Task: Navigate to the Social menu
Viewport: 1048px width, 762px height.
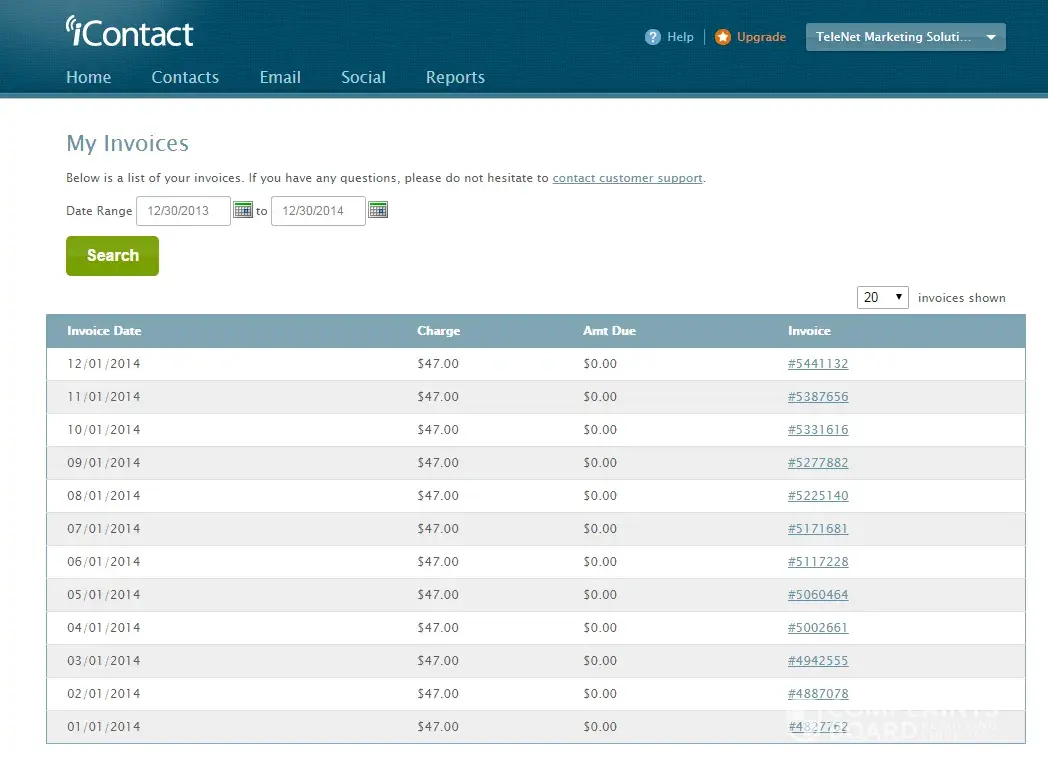Action: point(363,77)
